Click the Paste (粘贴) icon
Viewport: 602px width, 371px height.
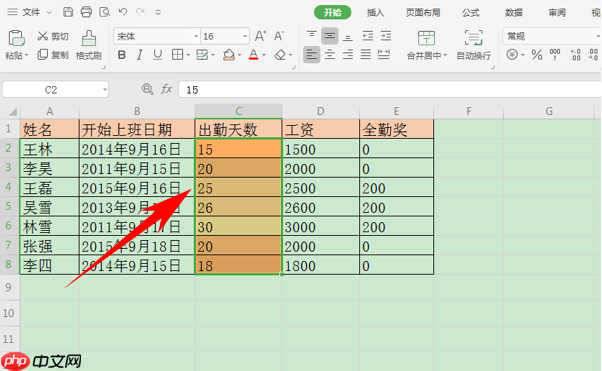point(16,38)
